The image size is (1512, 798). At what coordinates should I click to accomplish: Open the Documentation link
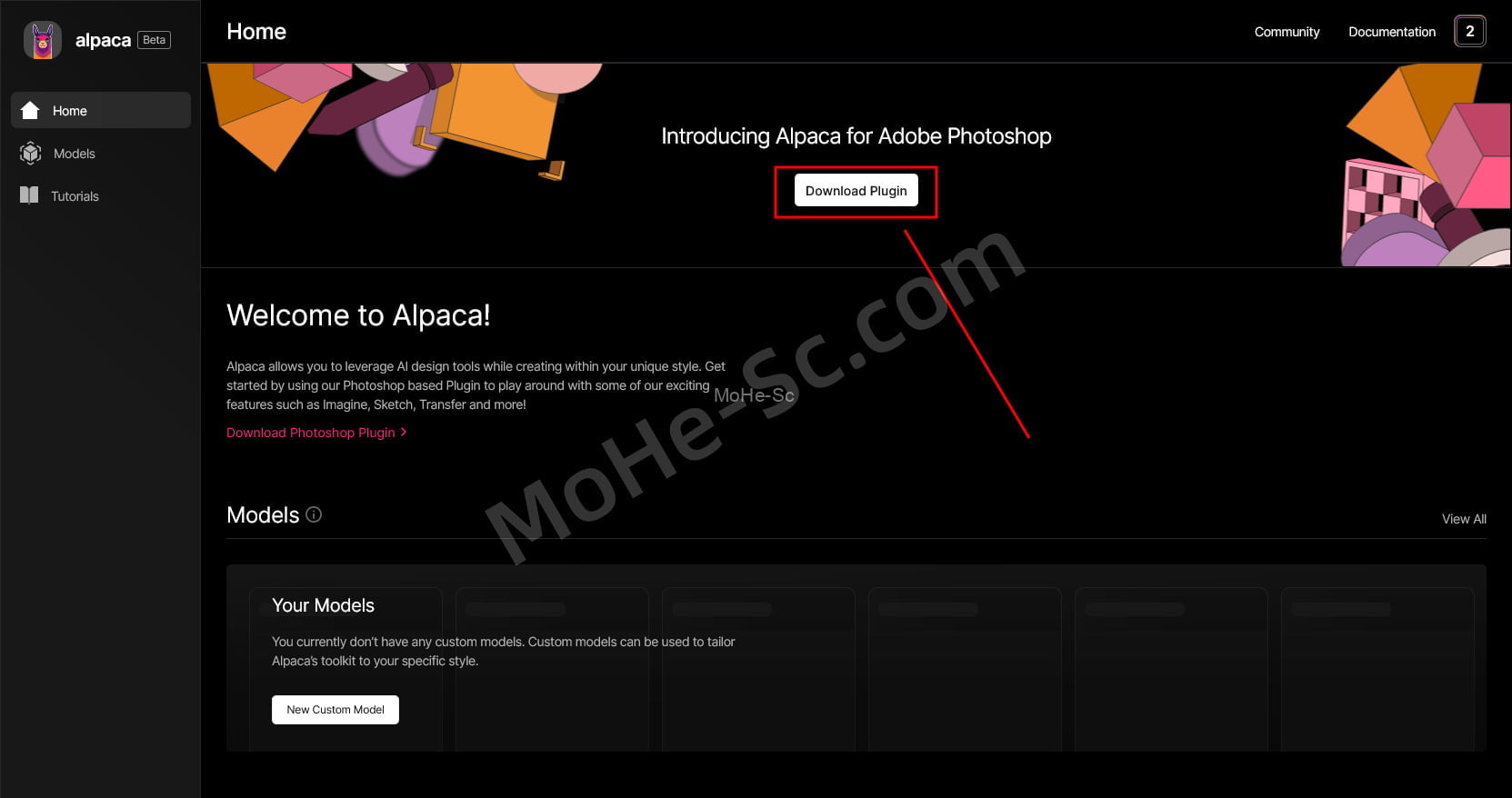[x=1392, y=32]
